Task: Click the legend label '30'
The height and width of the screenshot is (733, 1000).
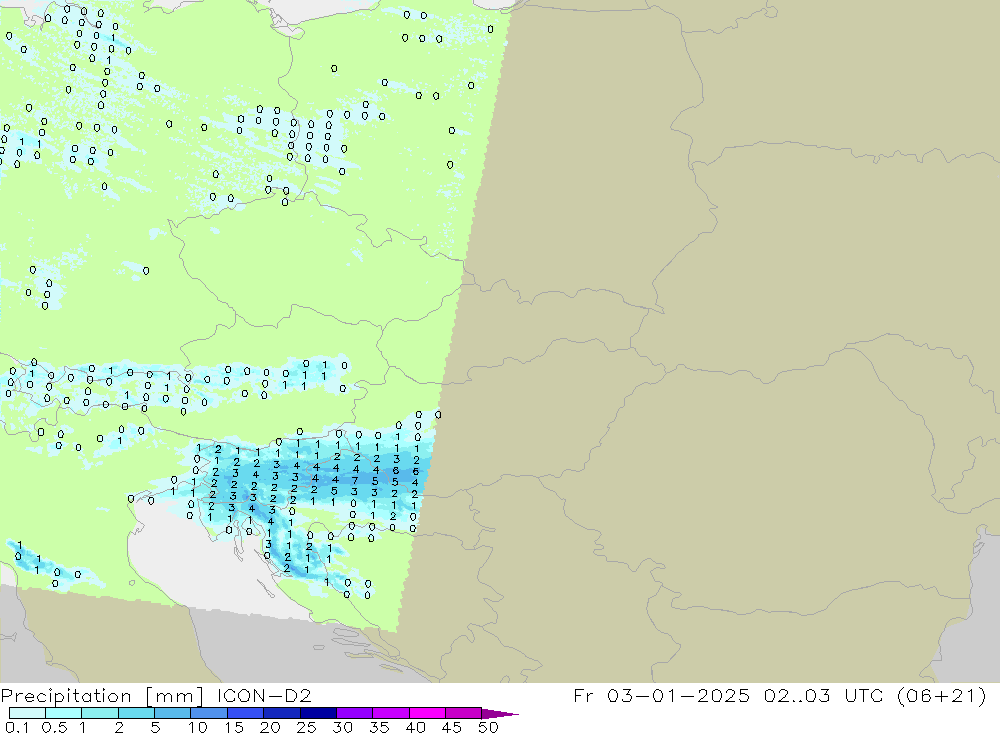Action: [x=342, y=727]
